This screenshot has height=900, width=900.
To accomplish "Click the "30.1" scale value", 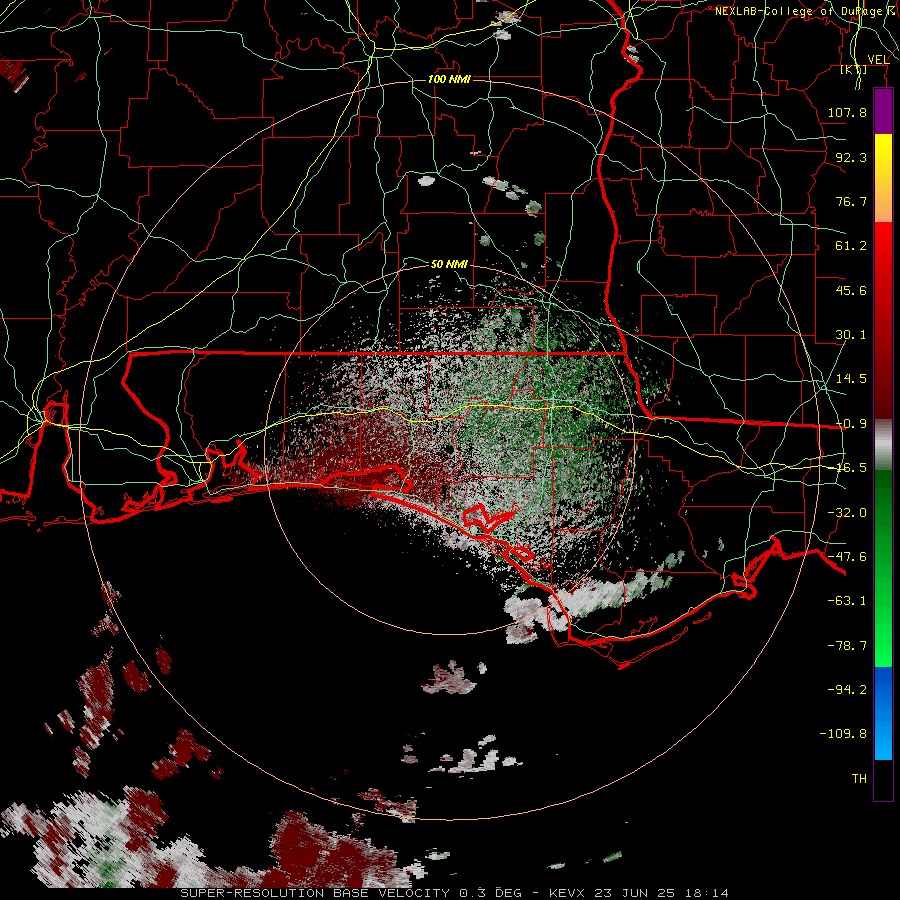I will (x=851, y=335).
